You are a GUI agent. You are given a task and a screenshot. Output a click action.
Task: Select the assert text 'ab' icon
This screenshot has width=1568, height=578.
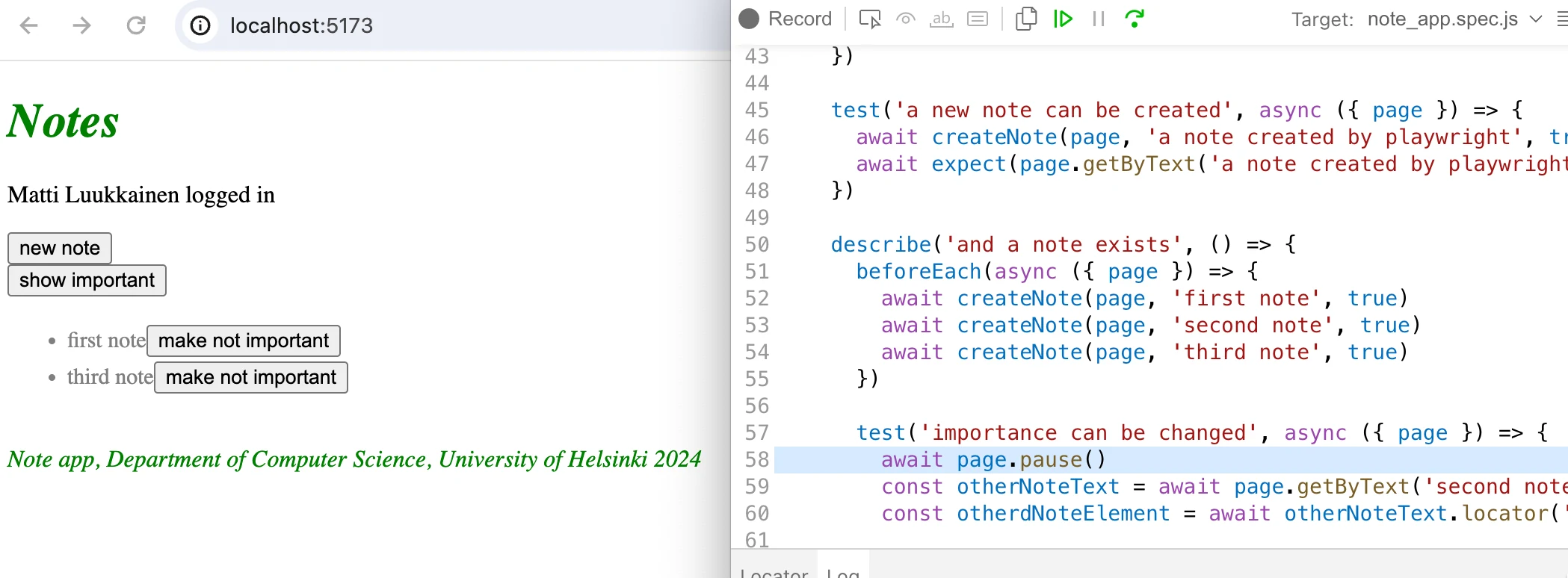tap(942, 19)
